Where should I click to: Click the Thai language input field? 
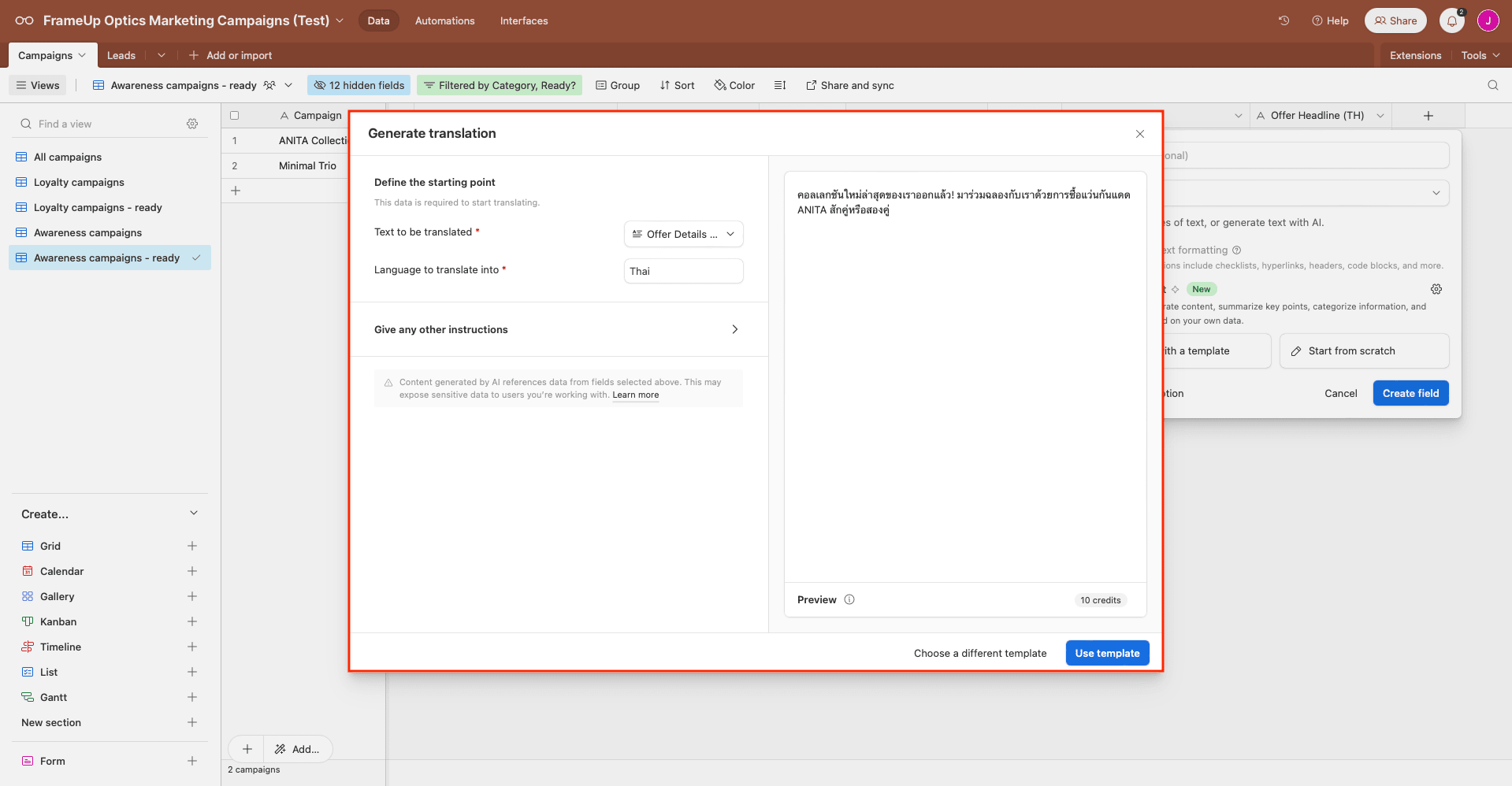(x=682, y=271)
